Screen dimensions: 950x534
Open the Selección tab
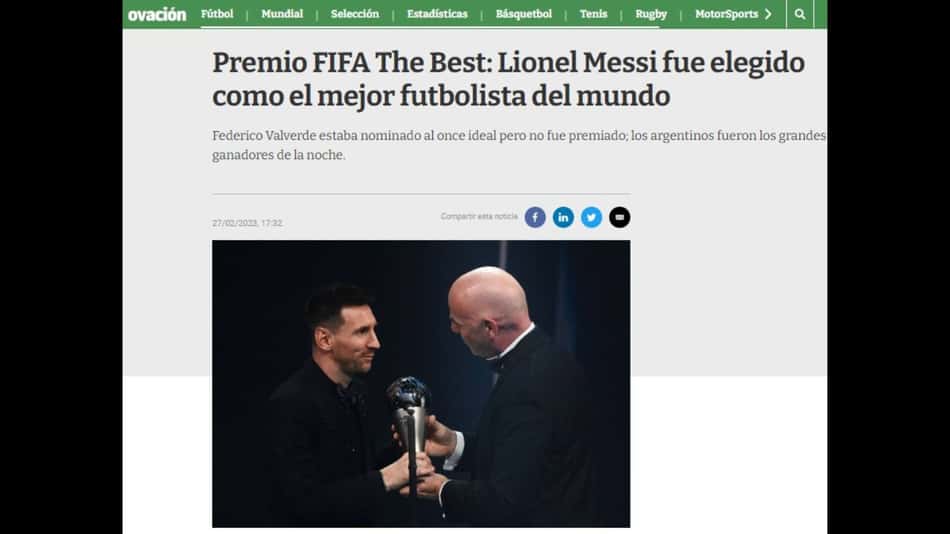point(354,14)
